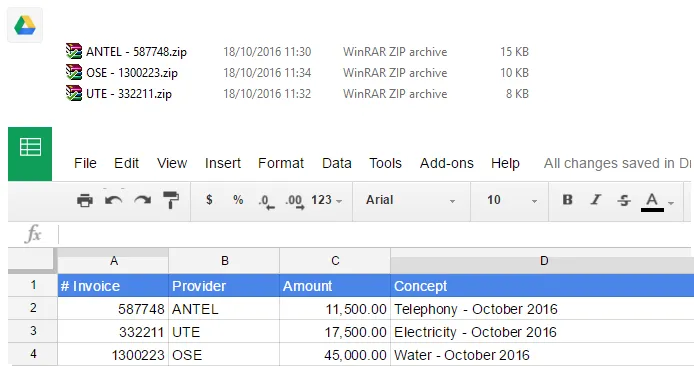Open the Edit menu

pyautogui.click(x=127, y=163)
